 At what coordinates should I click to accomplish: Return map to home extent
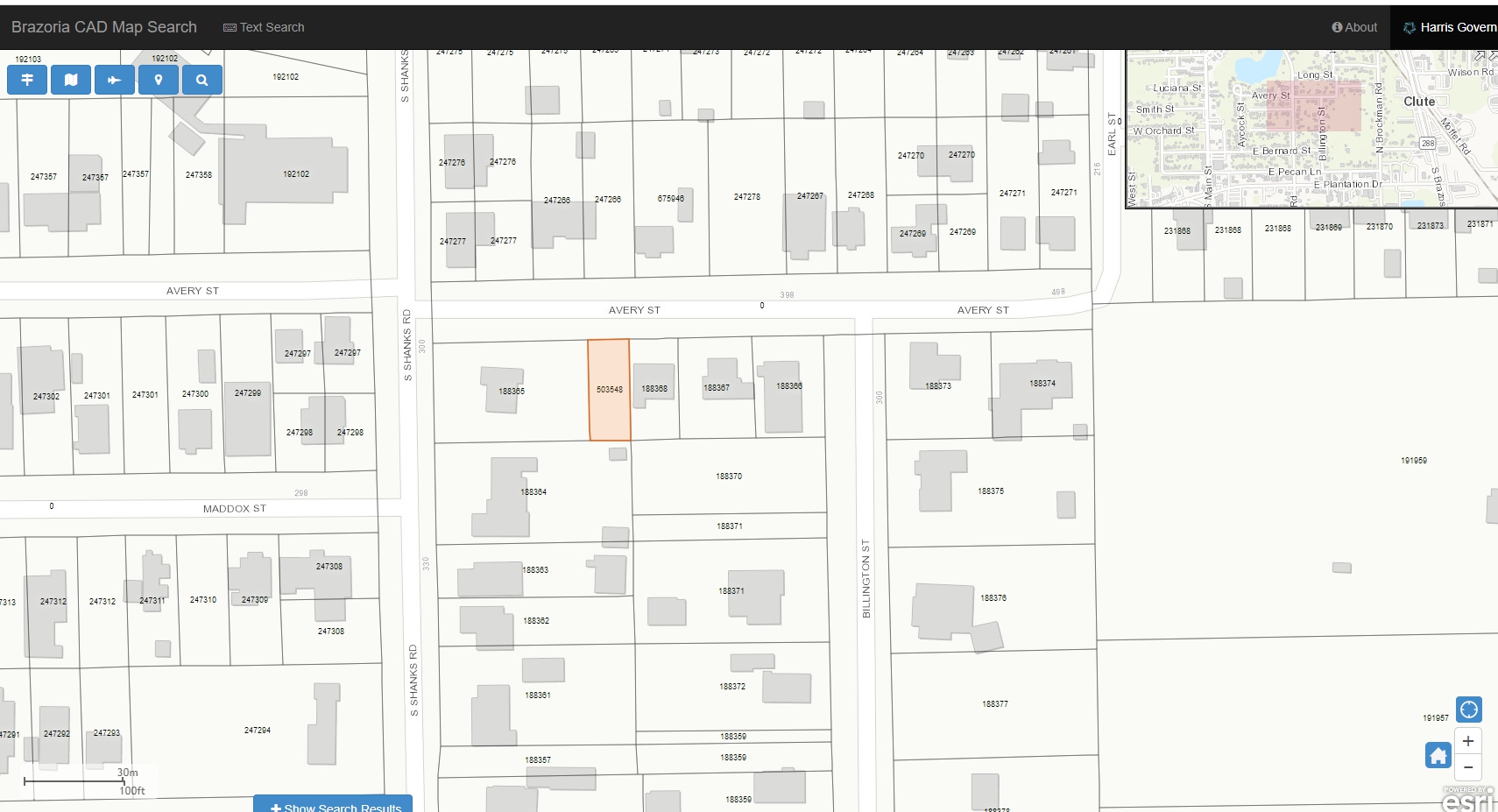[x=1438, y=755]
